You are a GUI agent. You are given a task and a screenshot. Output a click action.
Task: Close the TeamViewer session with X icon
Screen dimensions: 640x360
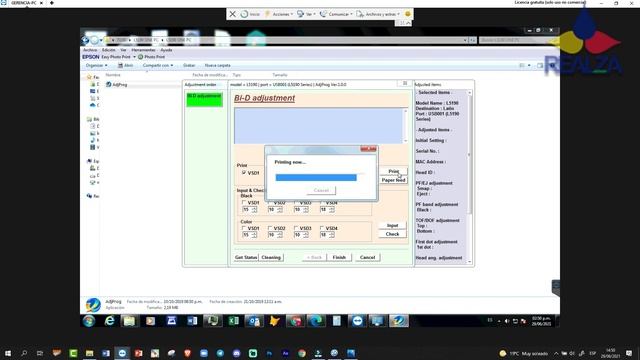tap(232, 14)
